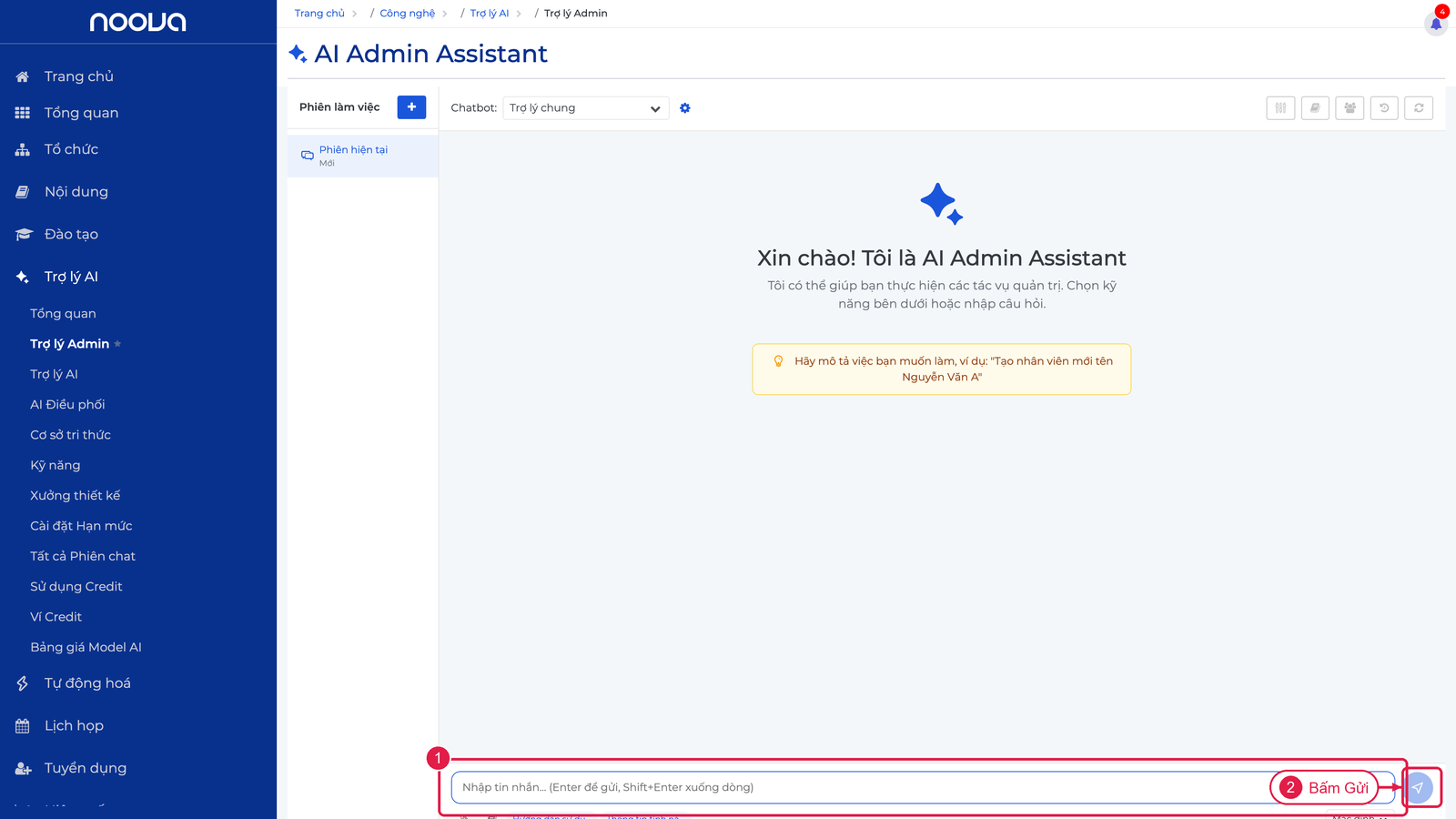Open Tất cả Phiên chat submenu item
Viewport: 1456px width, 819px height.
(82, 556)
